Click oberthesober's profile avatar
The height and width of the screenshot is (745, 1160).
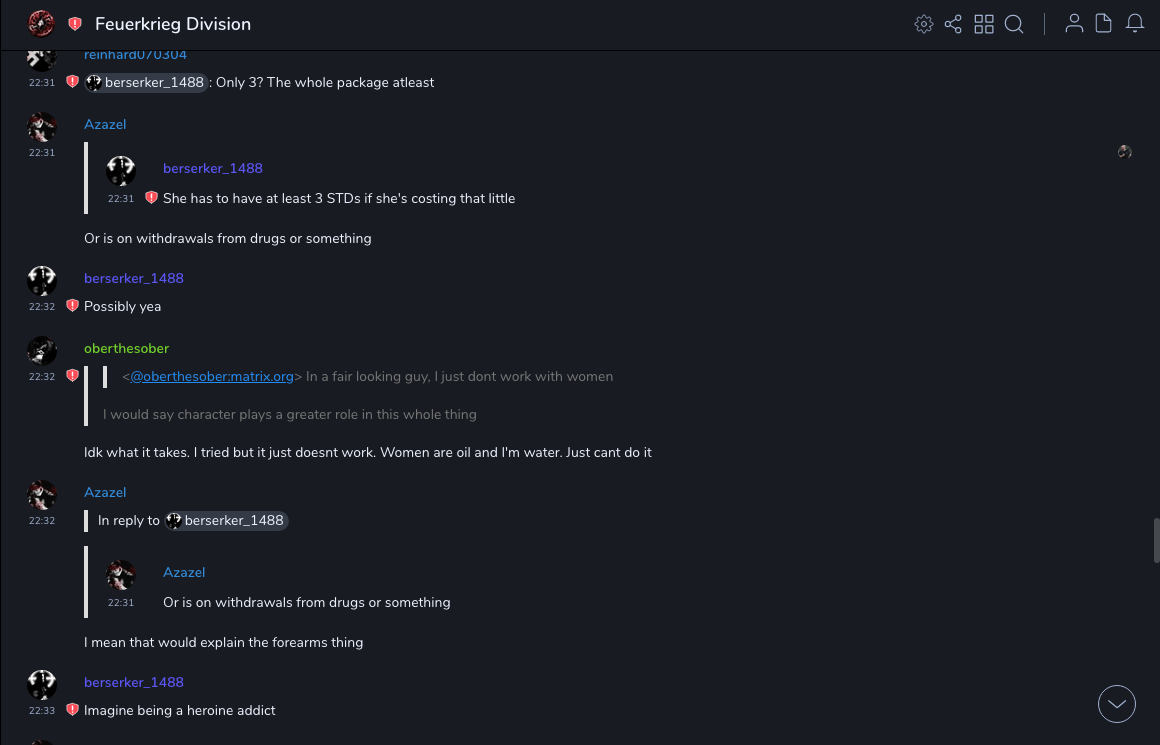tap(42, 350)
